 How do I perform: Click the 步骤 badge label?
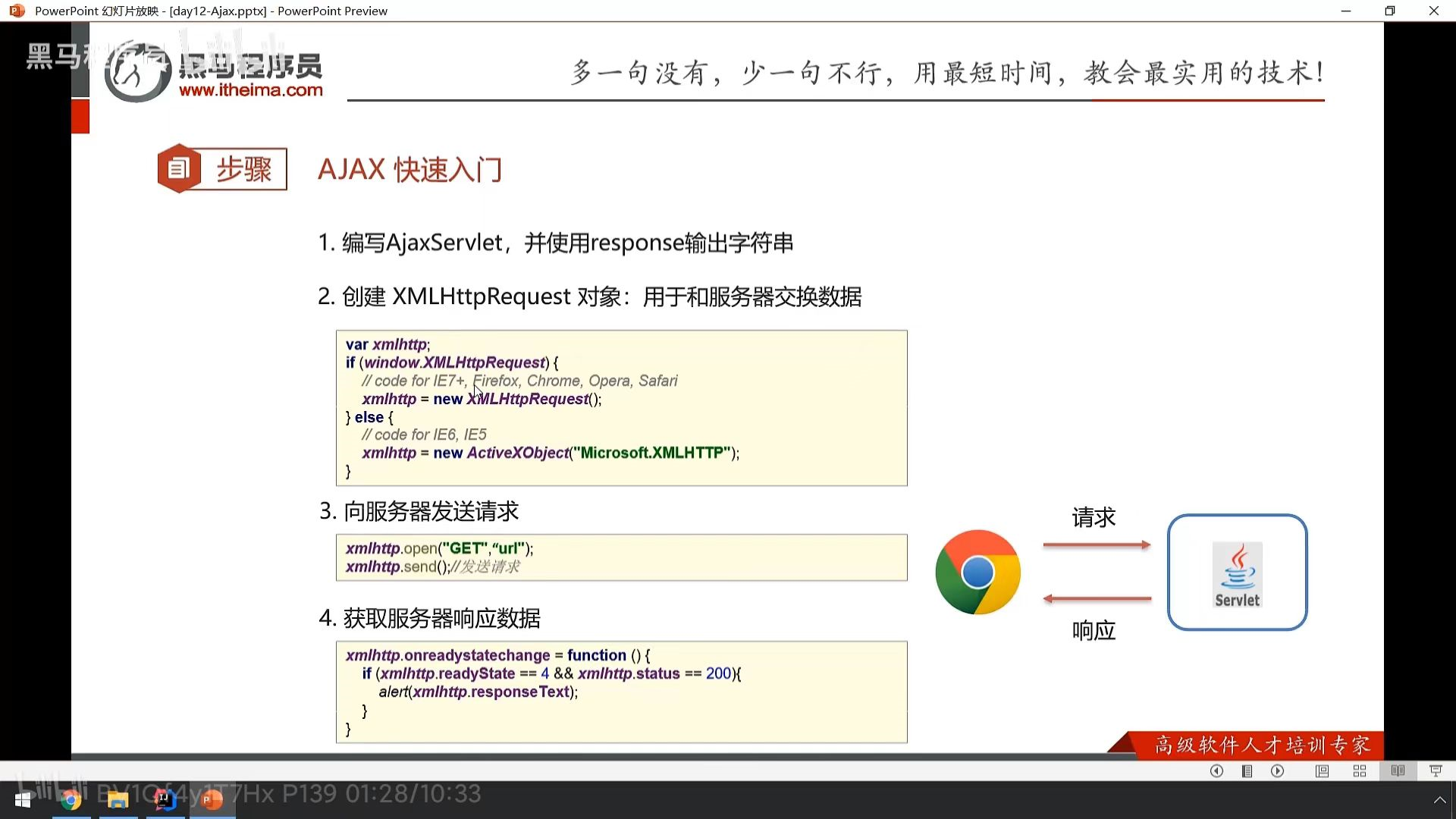(x=243, y=168)
